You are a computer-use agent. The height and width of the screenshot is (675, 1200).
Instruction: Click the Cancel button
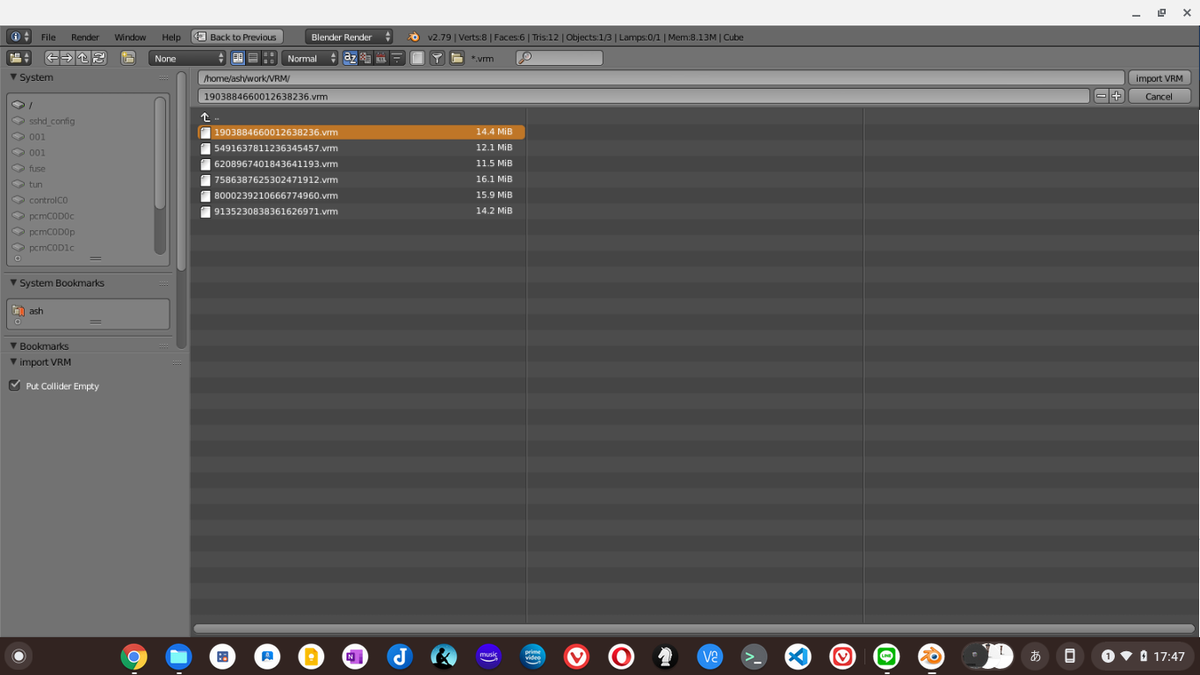pyautogui.click(x=1160, y=96)
